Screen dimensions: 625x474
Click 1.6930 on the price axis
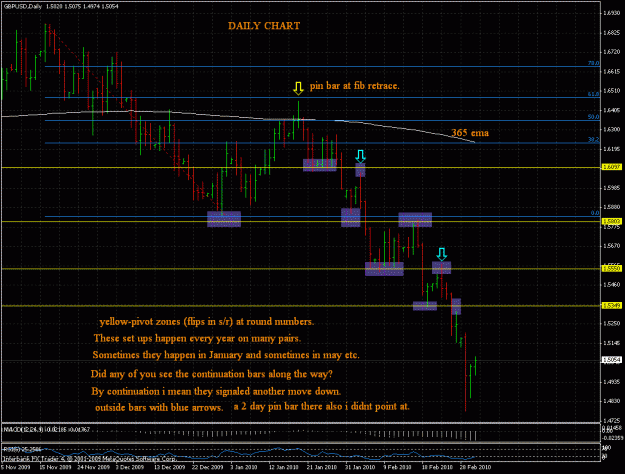(611, 13)
